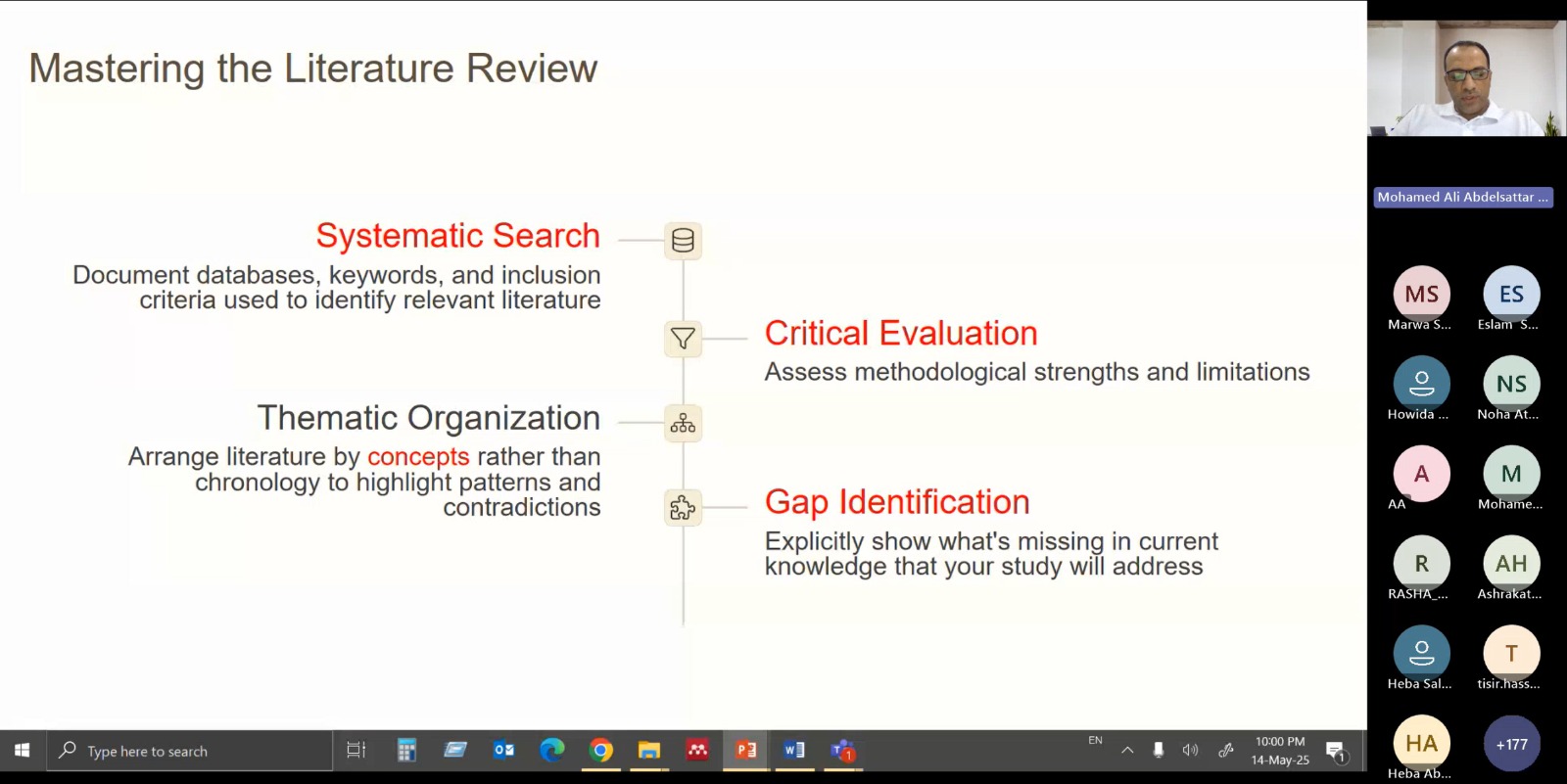Open Mendeley red taskbar icon

(697, 751)
